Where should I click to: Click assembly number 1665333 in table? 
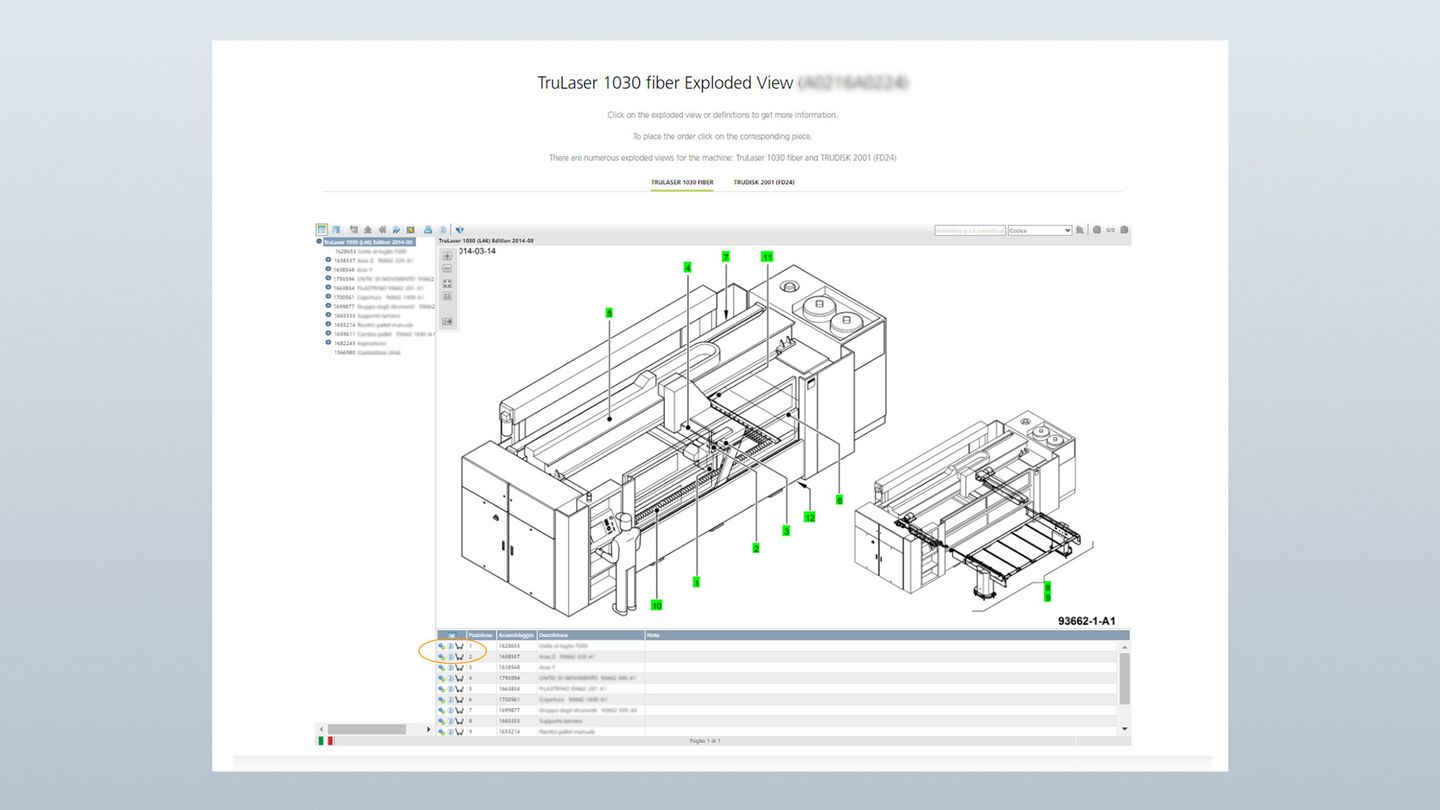coord(509,721)
